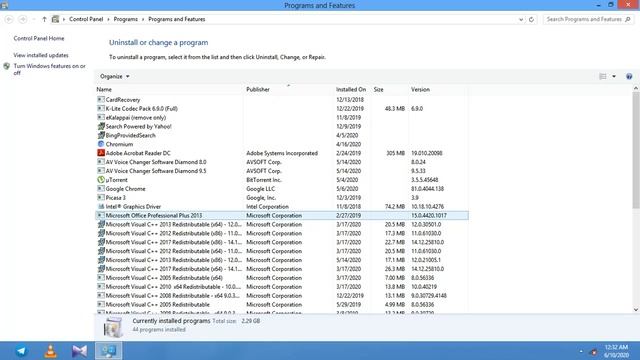Open the Organize dropdown menu
The height and width of the screenshot is (360, 640).
point(115,76)
